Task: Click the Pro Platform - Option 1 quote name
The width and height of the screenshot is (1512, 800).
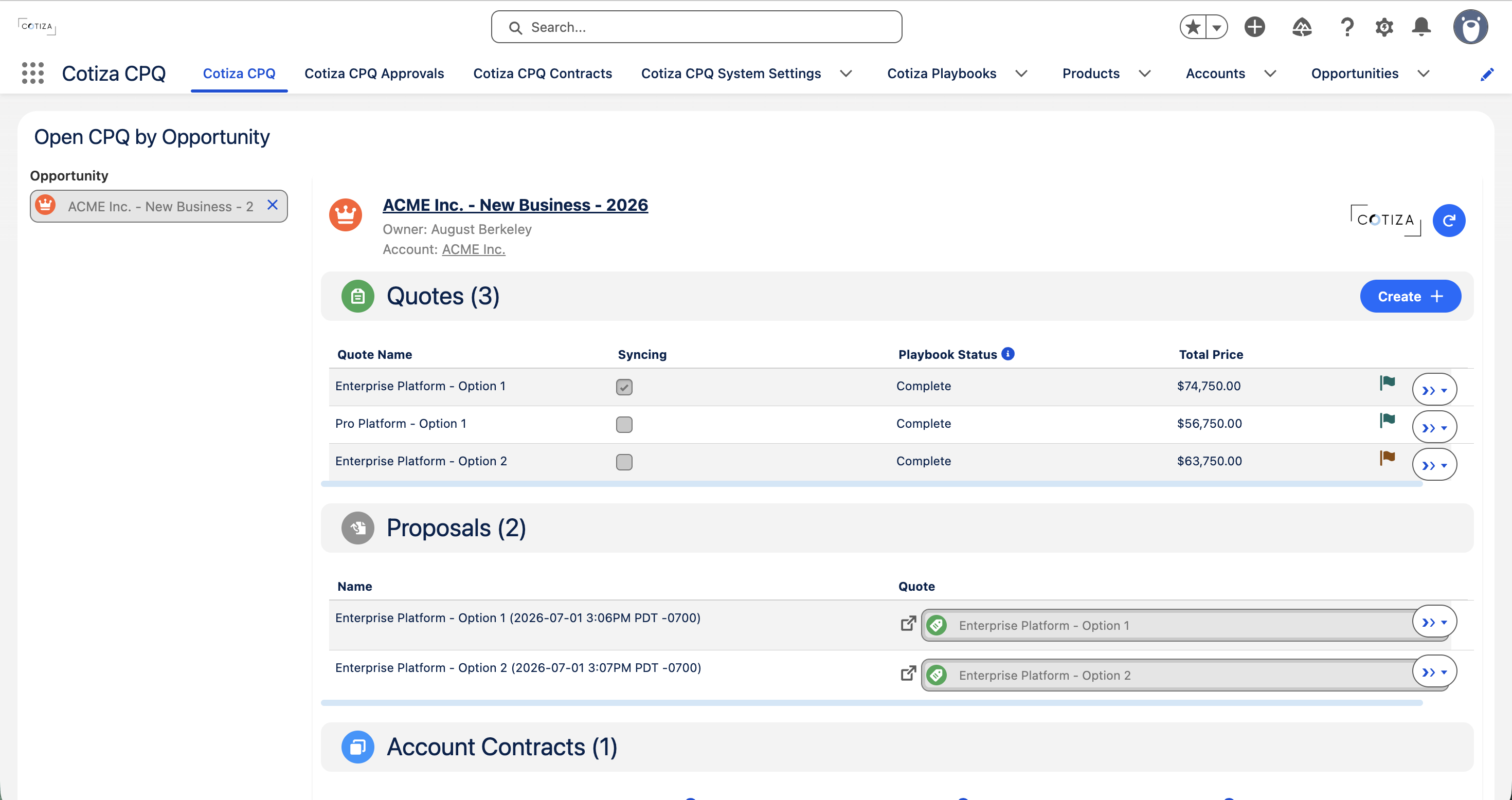Action: 400,424
